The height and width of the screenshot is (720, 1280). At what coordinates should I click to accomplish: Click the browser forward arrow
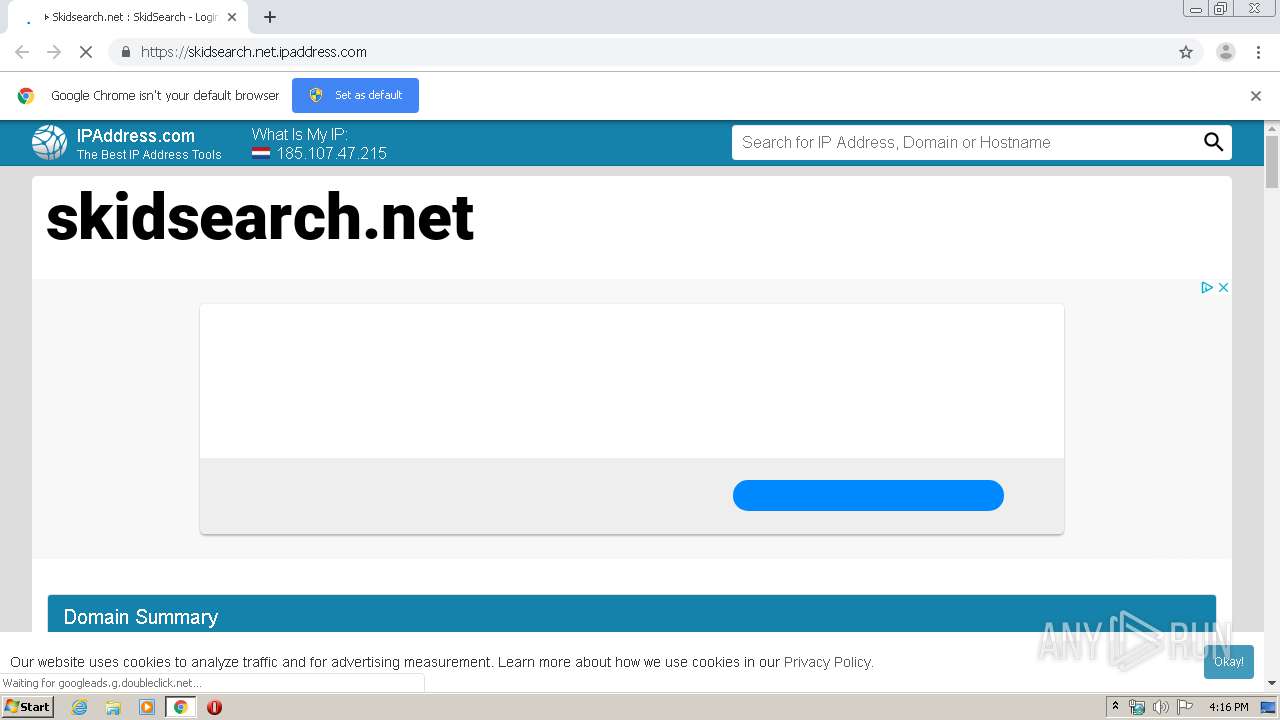54,52
